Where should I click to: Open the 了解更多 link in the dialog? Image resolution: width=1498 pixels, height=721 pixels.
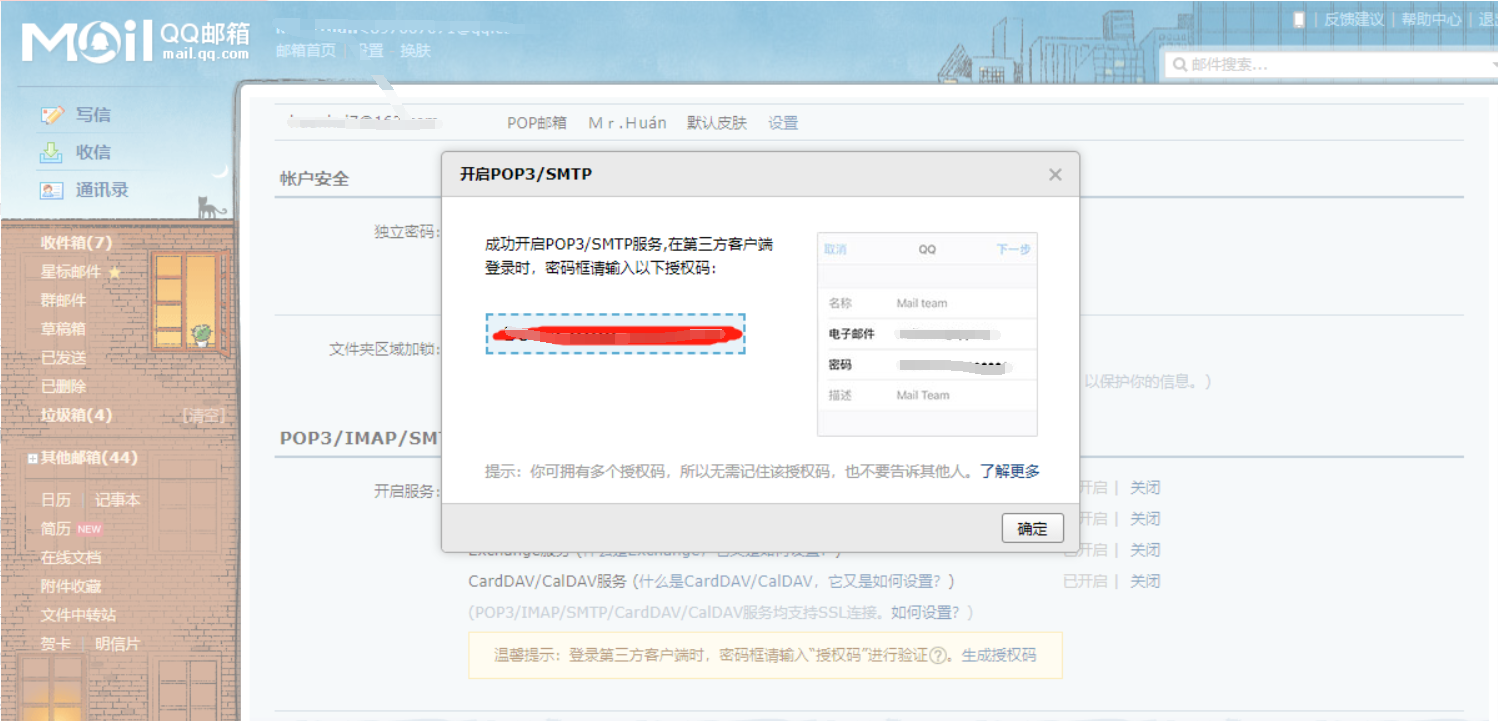[1010, 471]
